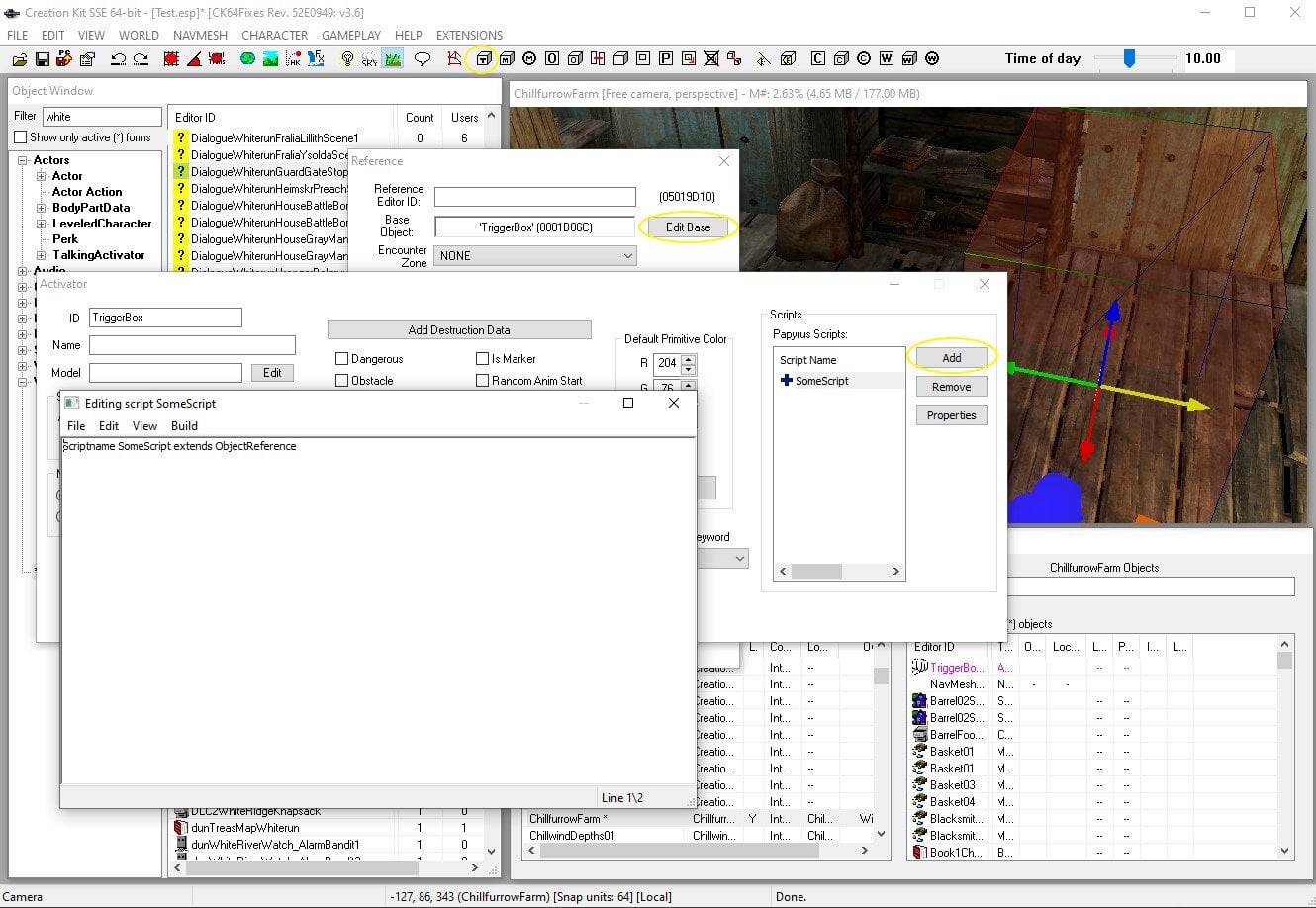Toggle the Fx effects icon
This screenshot has width=1316, height=908.
point(316,59)
